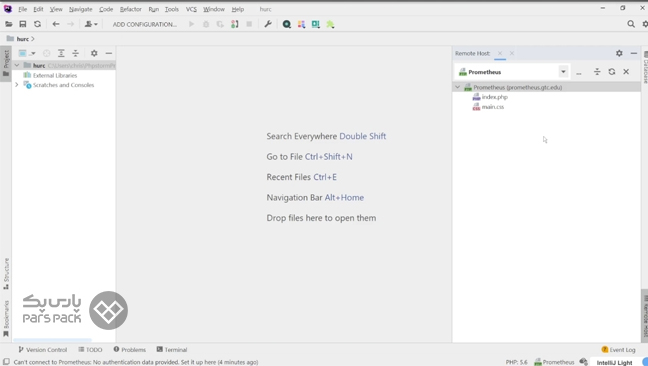Open the Code menu
This screenshot has height=366, width=648.
106,9
